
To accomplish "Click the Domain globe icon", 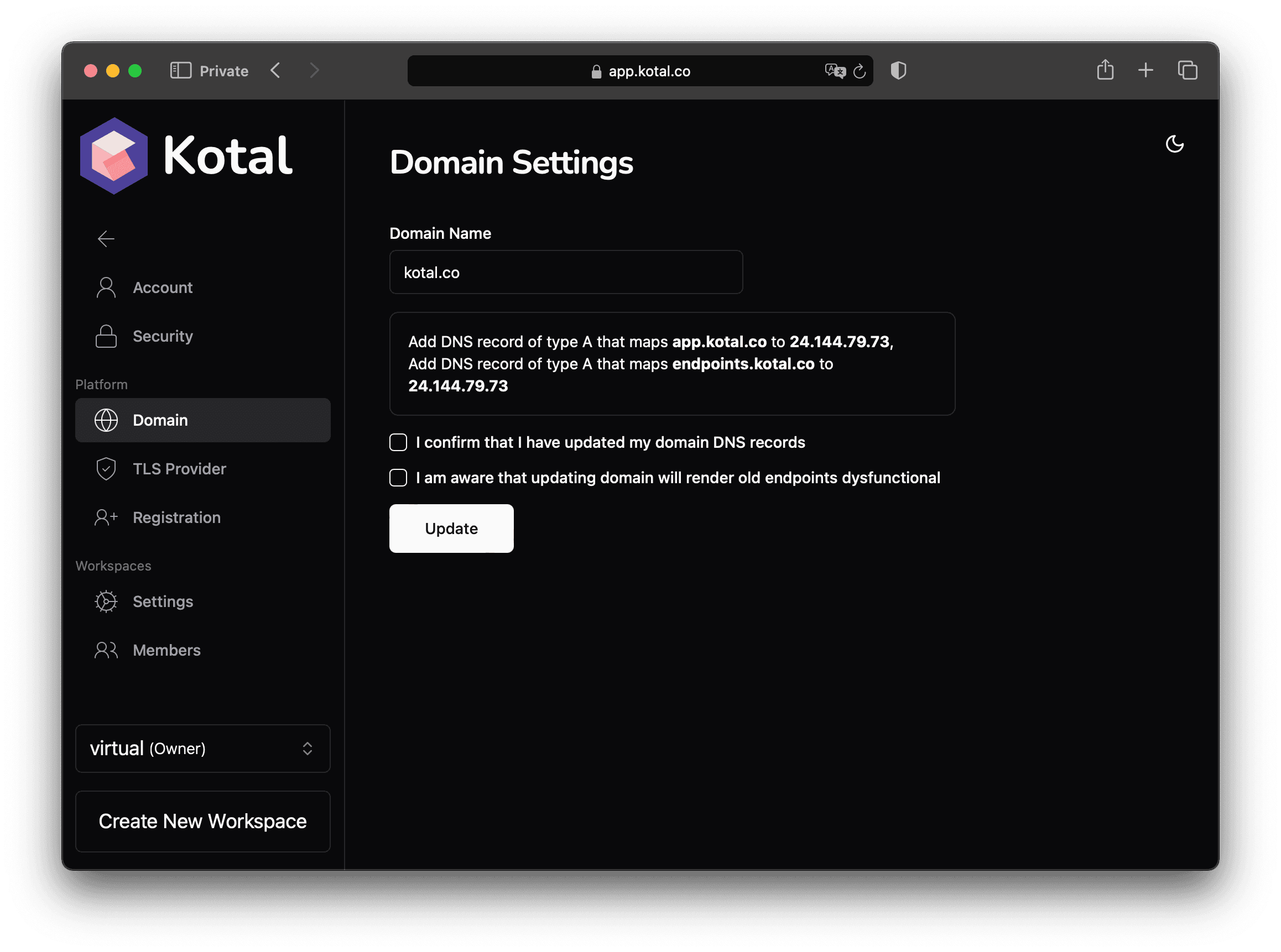I will 106,420.
